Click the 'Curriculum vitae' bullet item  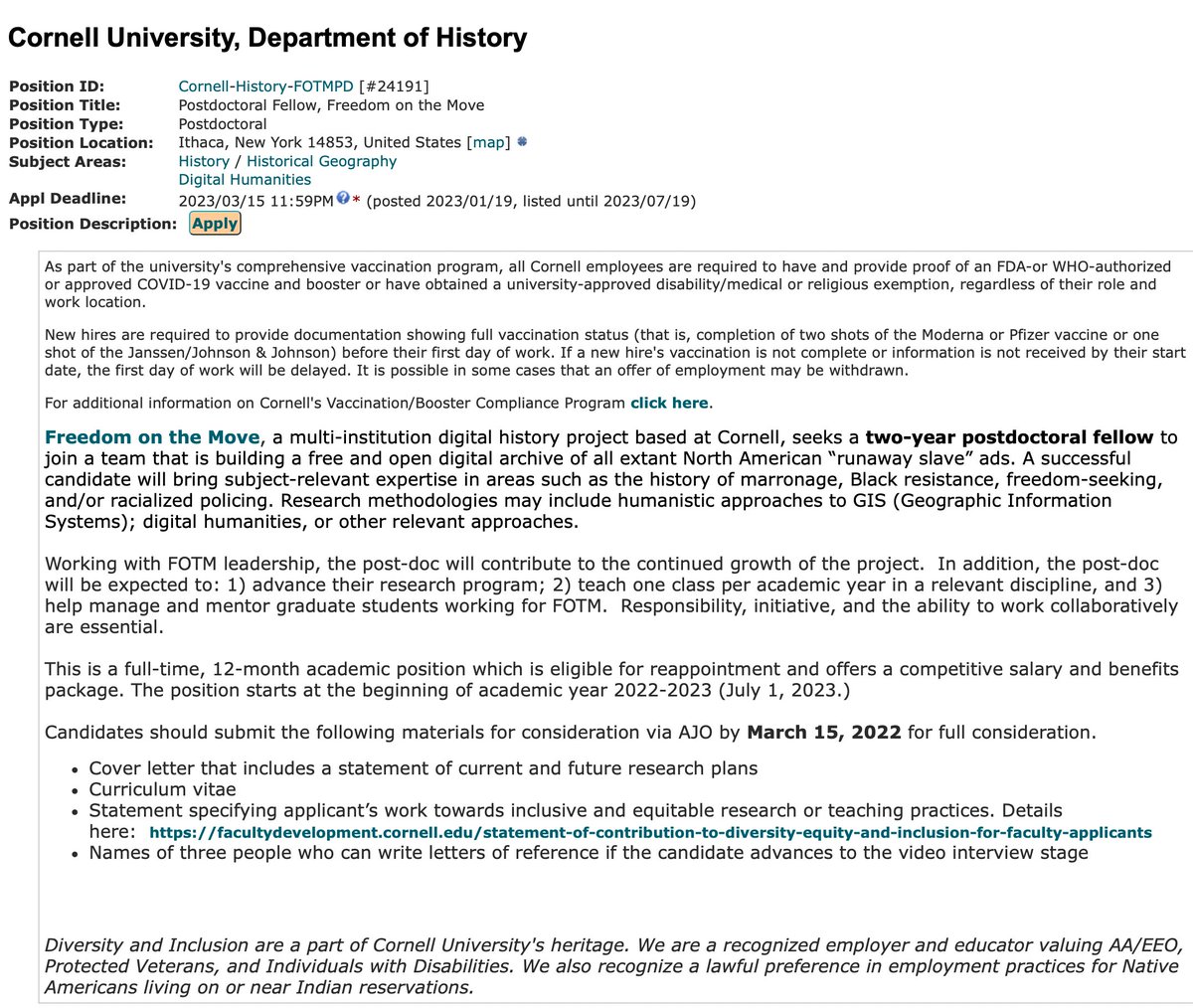pyautogui.click(x=163, y=789)
